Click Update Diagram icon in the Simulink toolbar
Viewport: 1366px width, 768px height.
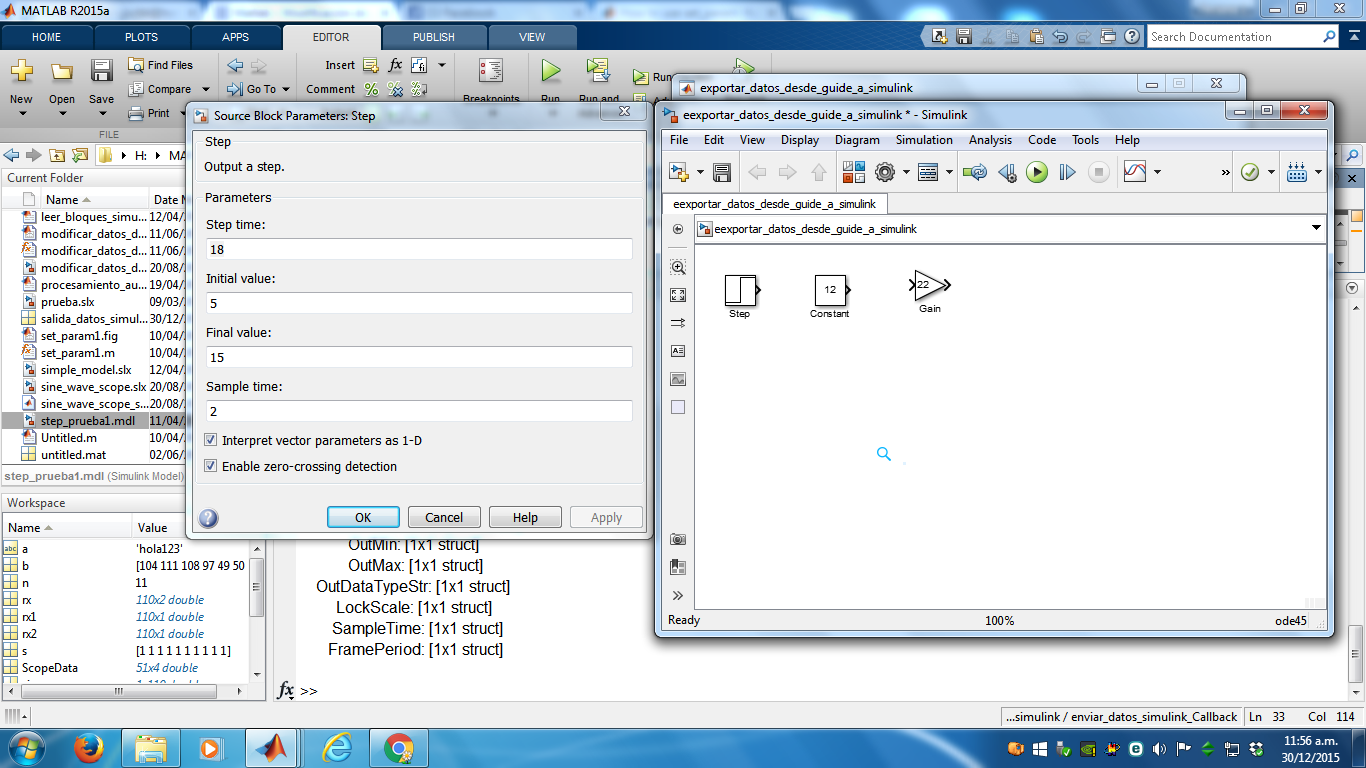pyautogui.click(x=974, y=172)
